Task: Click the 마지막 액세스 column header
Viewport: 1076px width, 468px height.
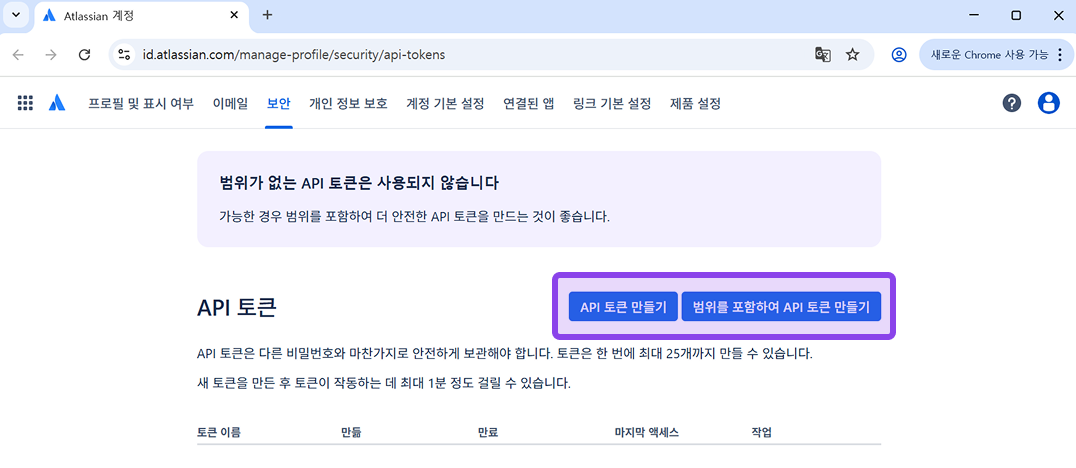Action: (646, 432)
